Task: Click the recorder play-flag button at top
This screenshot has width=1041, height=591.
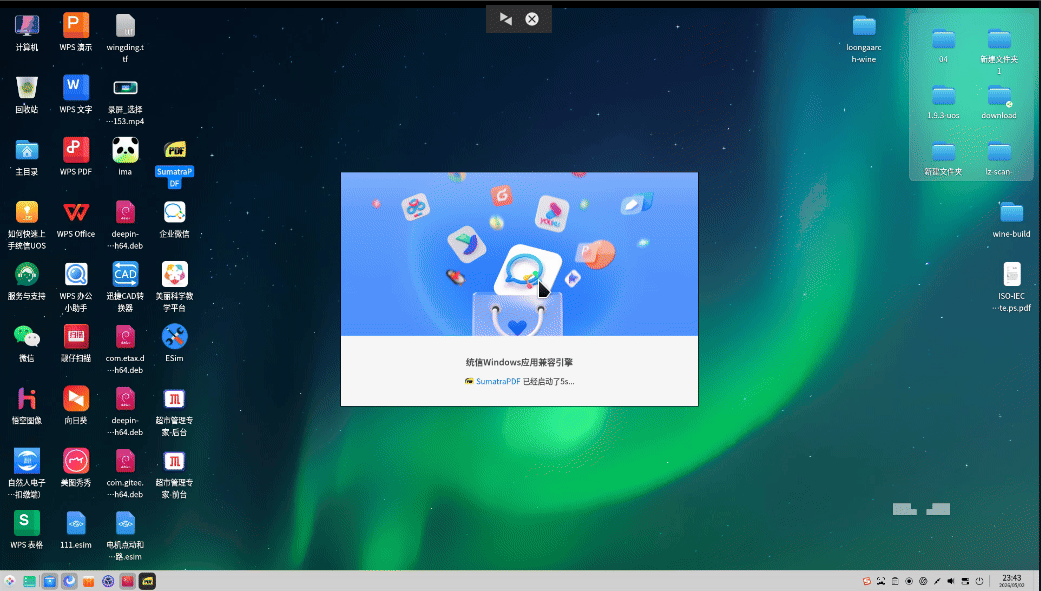Action: [x=506, y=19]
